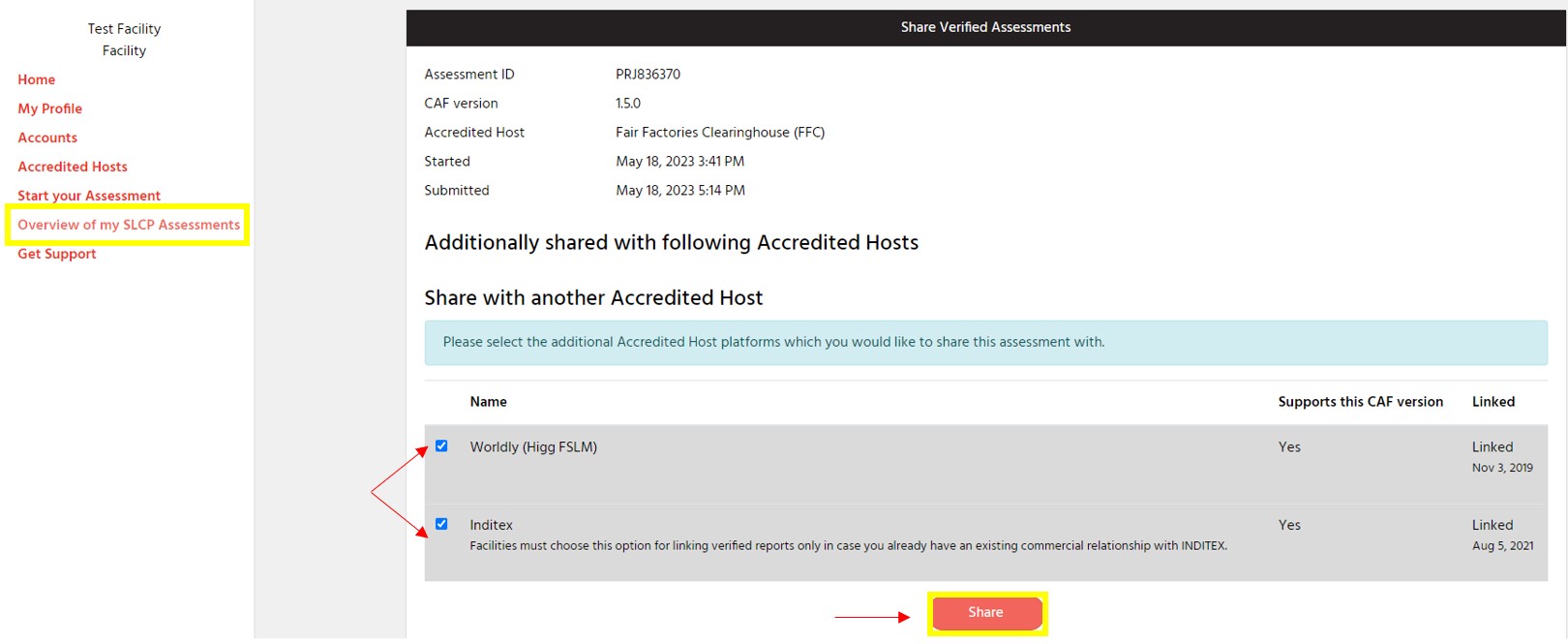1568x644 pixels.
Task: Click the Share Verified Assessments title bar
Action: coord(985,27)
